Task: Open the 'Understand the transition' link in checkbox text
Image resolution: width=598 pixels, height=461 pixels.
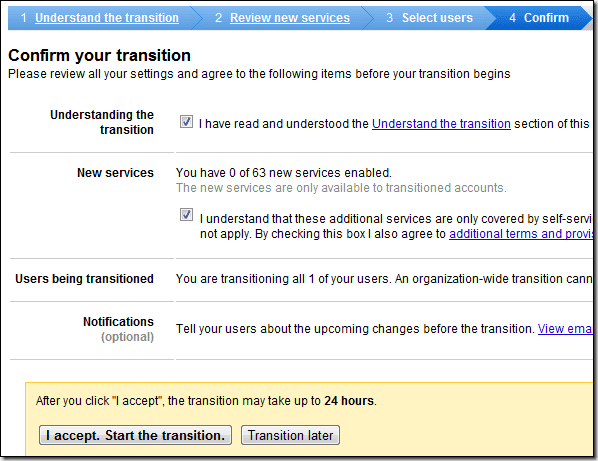Action: pyautogui.click(x=441, y=124)
